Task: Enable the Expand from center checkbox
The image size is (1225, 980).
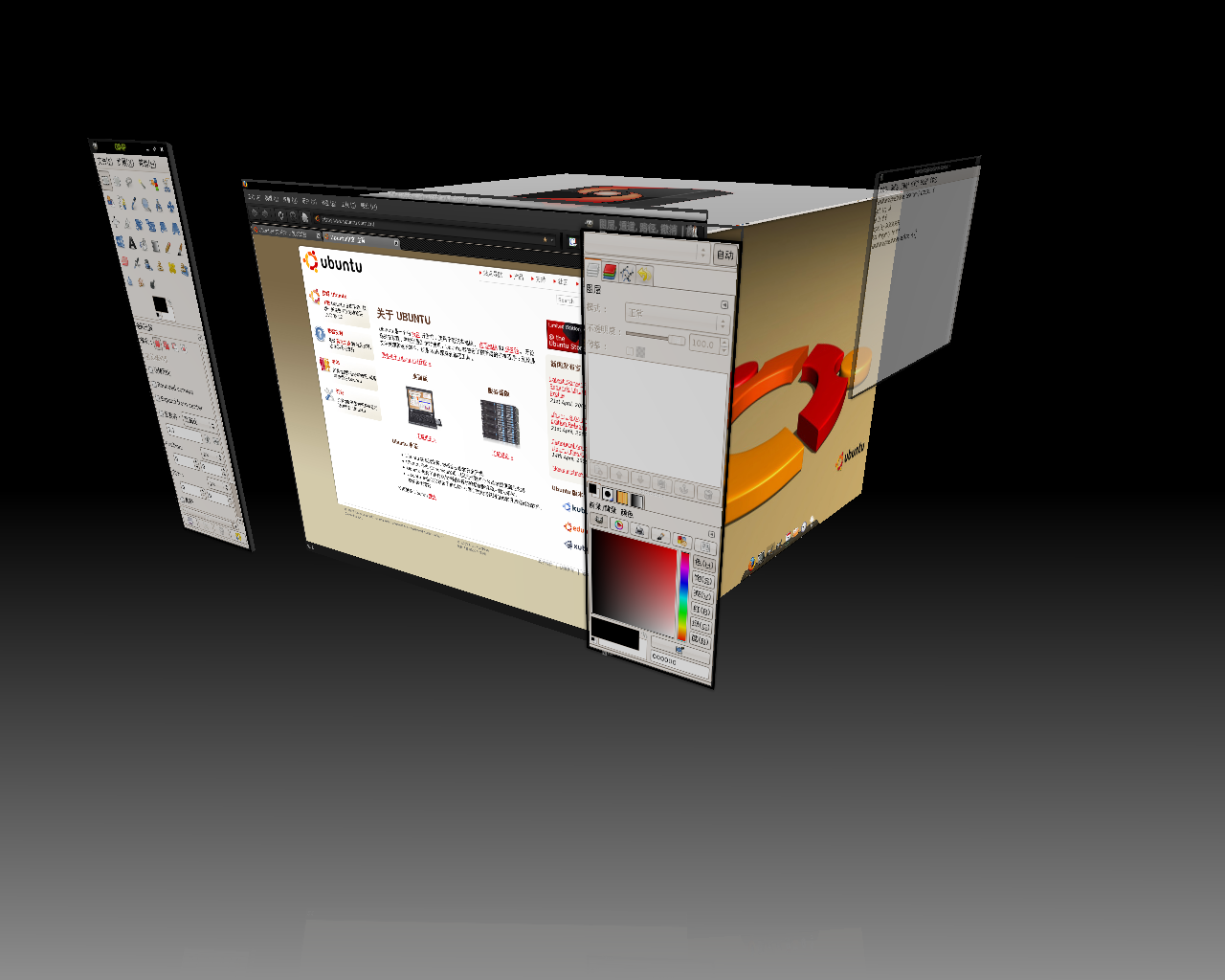Action: pos(158,398)
